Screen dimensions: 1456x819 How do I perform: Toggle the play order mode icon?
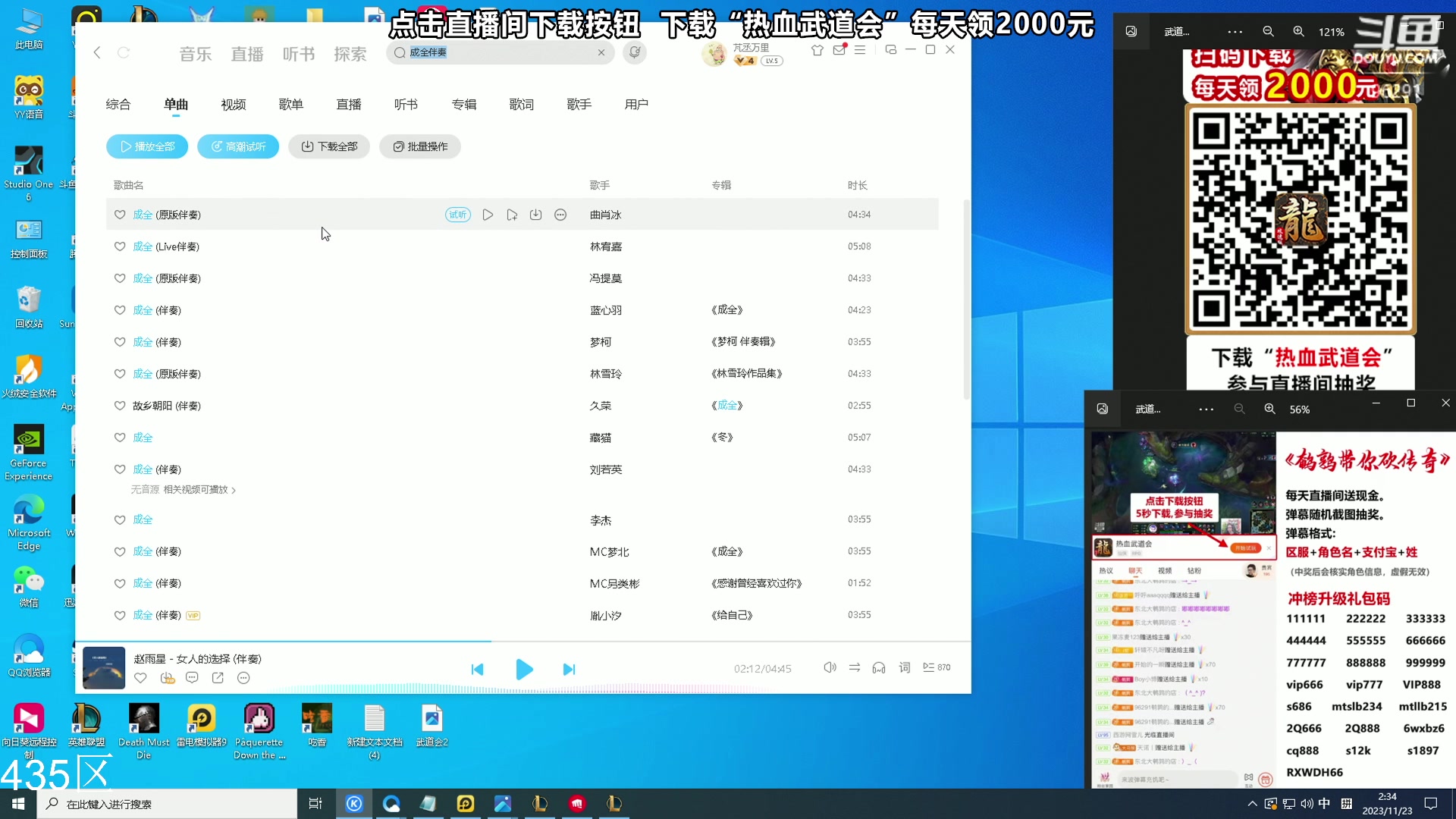(x=854, y=667)
